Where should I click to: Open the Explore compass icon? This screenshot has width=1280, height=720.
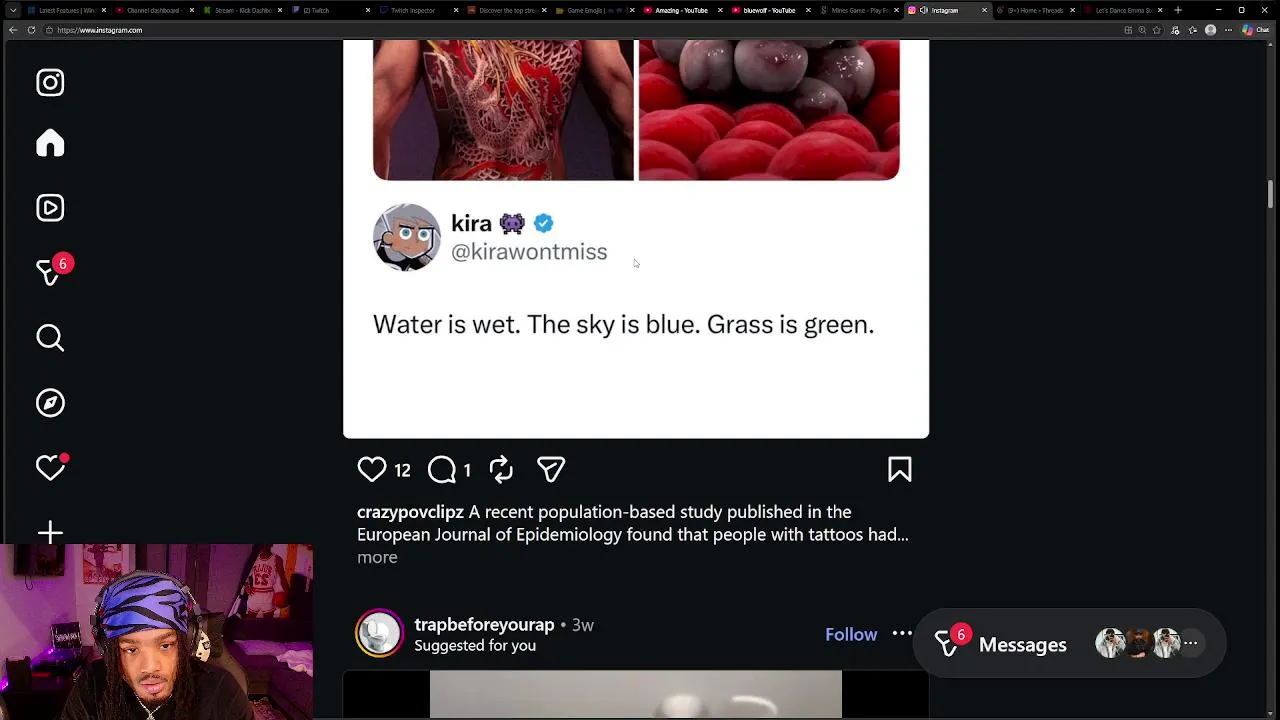point(50,403)
